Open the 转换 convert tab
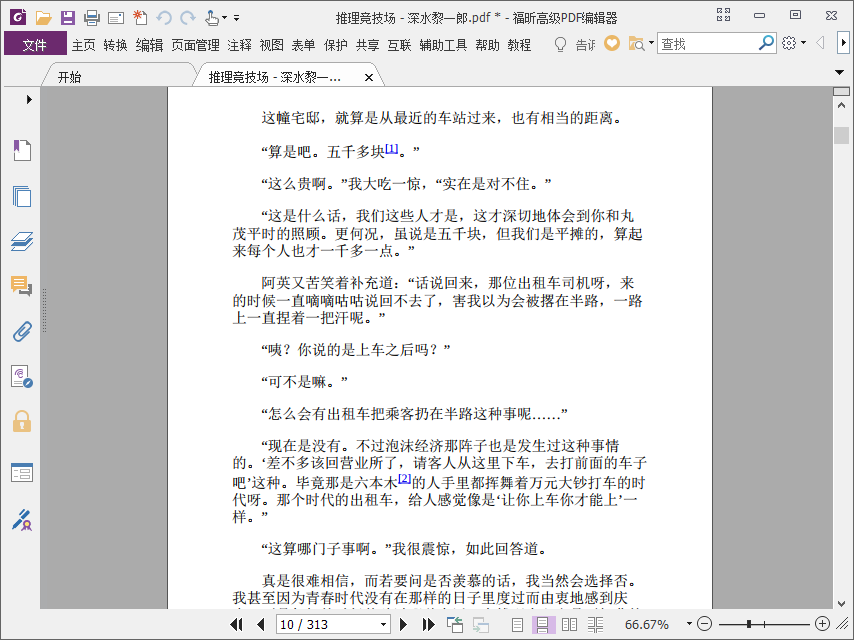 (x=115, y=45)
